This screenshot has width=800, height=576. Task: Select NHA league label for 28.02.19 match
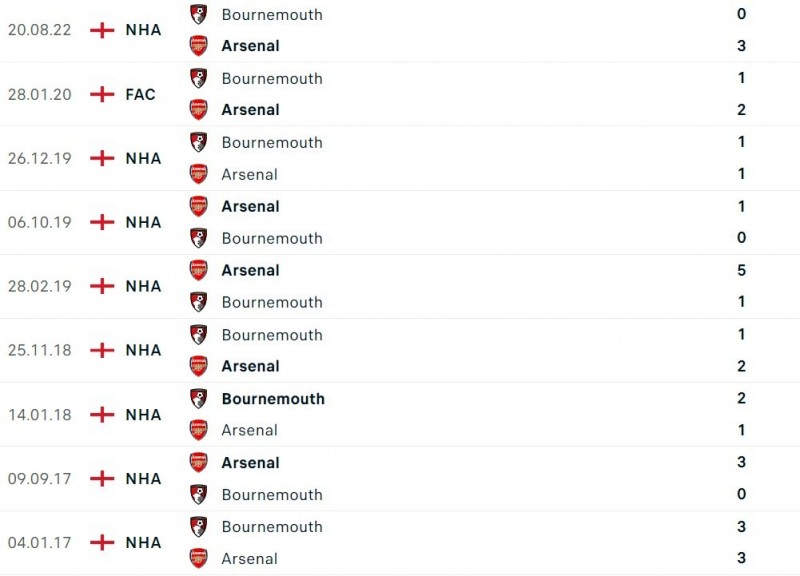click(143, 286)
